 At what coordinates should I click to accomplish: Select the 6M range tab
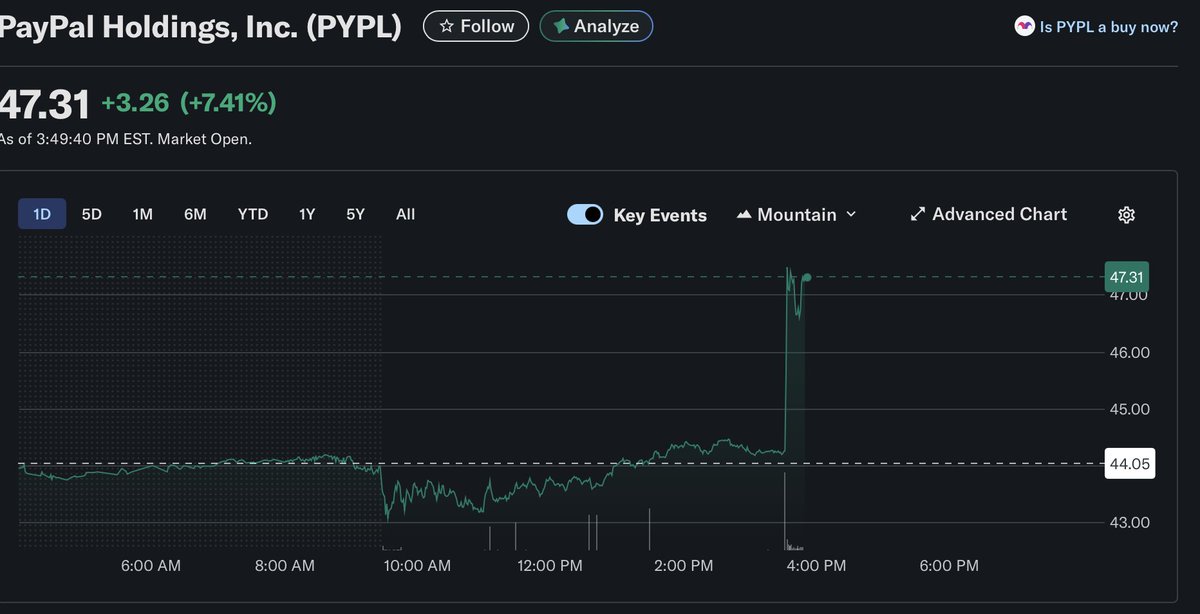click(x=195, y=214)
